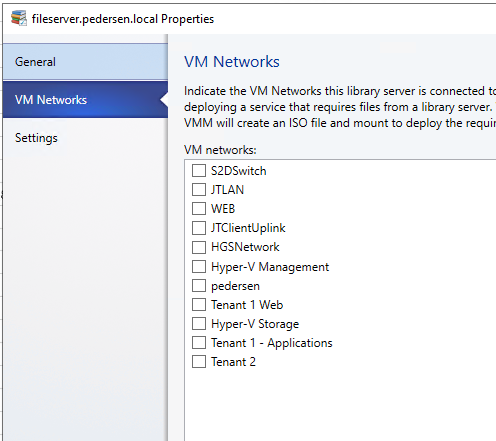Toggle Hyper-V Management checkbox

199,267
